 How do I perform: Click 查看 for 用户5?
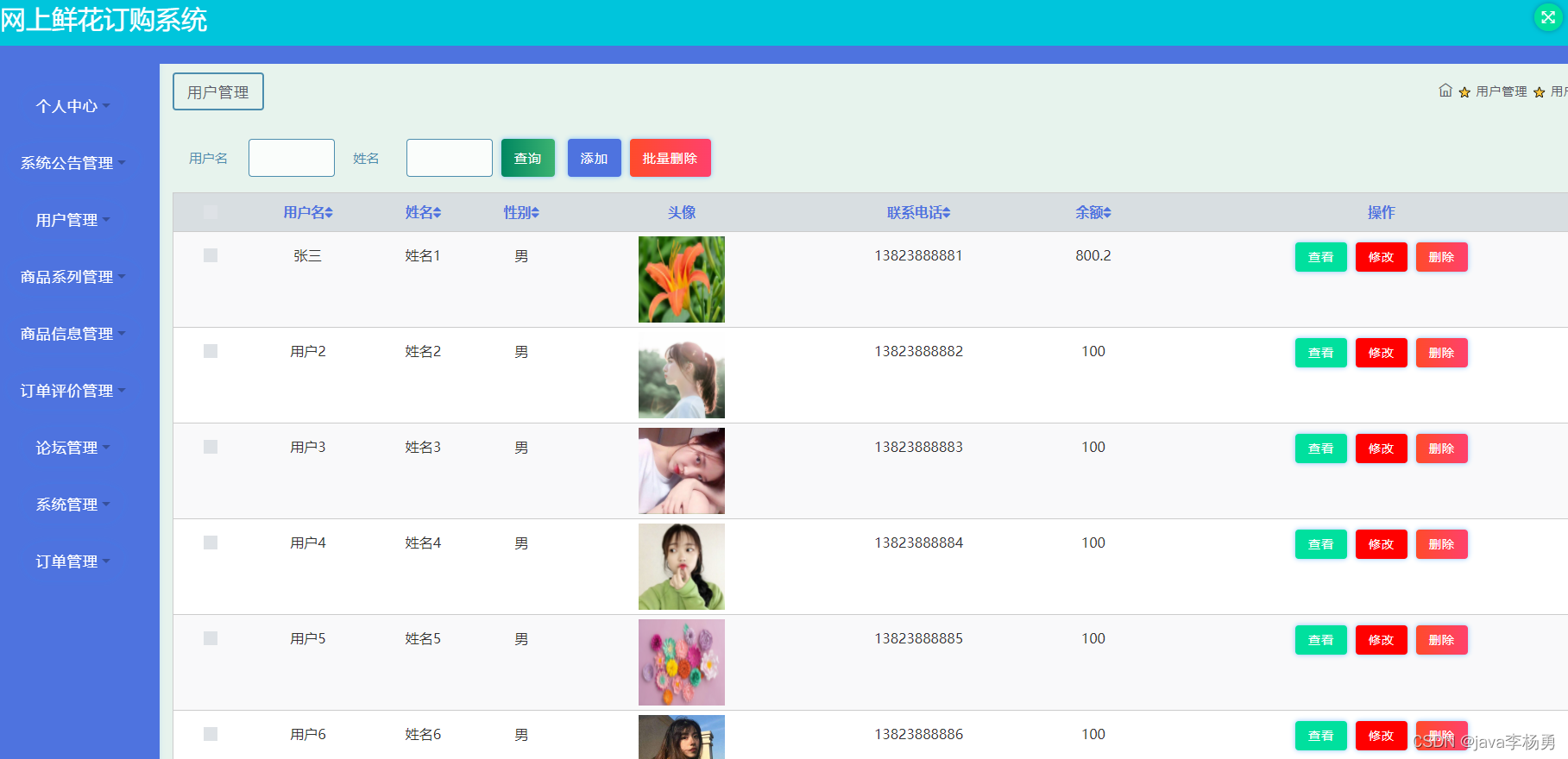click(x=1321, y=640)
